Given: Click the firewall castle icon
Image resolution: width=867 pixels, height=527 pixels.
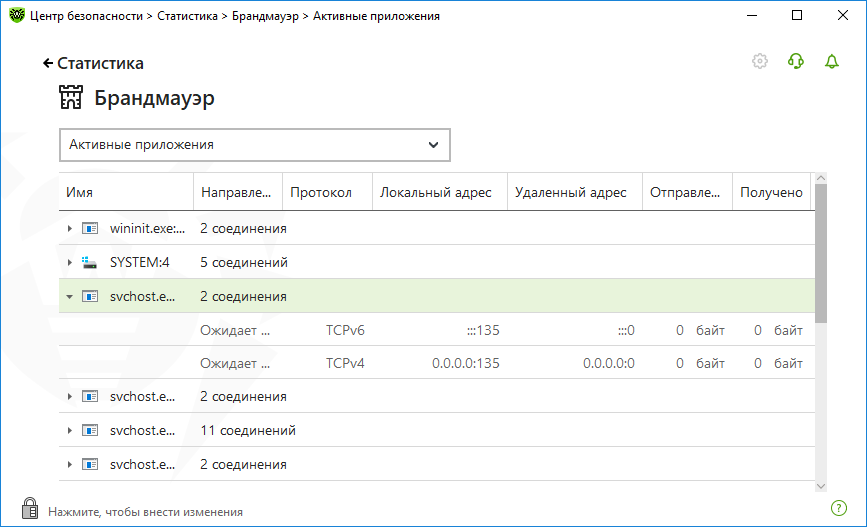Looking at the screenshot, I should click(x=71, y=97).
